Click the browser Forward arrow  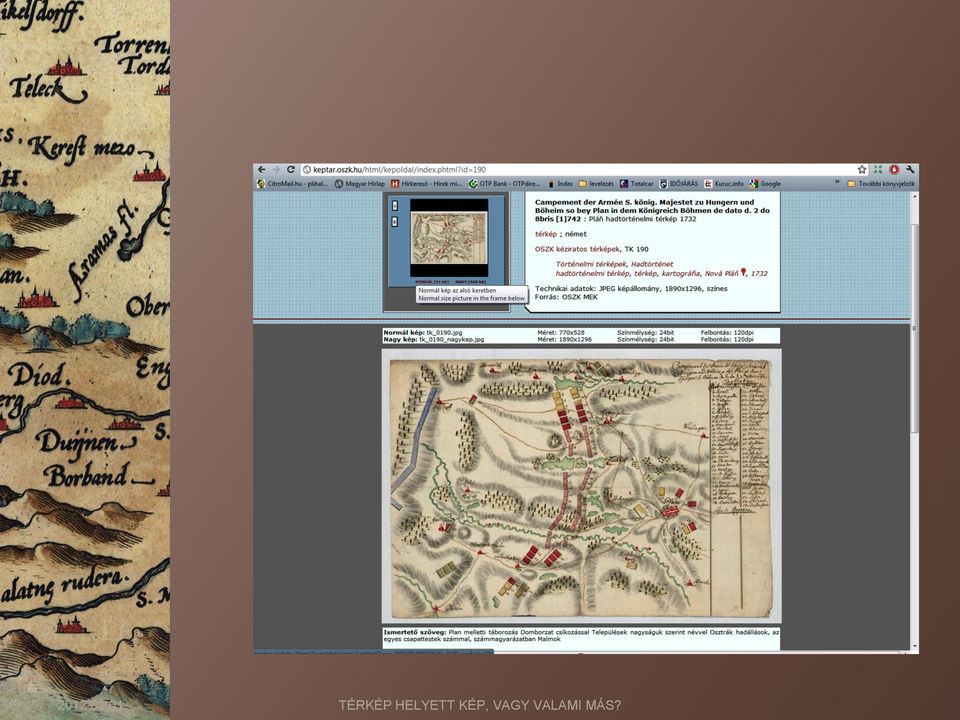point(276,170)
